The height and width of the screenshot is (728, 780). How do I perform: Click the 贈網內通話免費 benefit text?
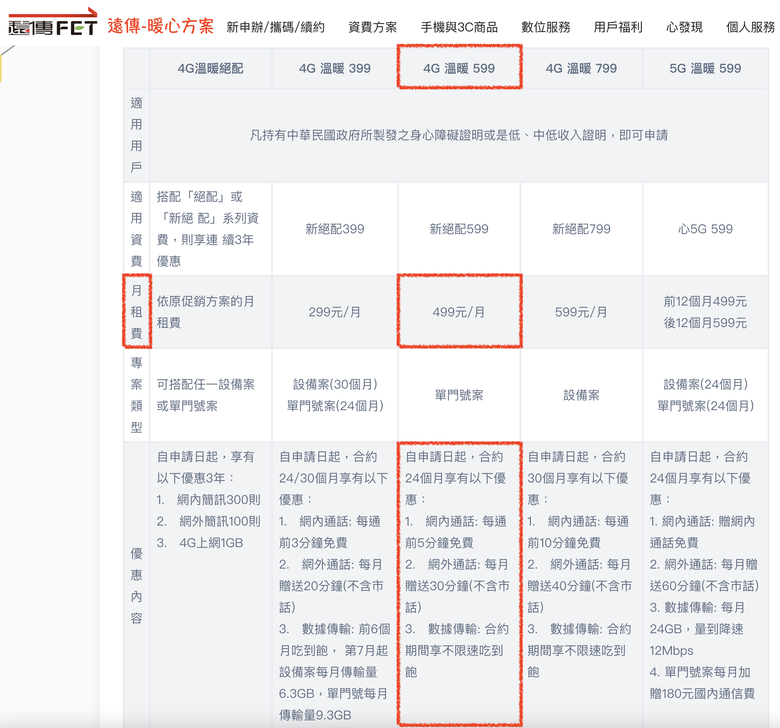point(702,532)
